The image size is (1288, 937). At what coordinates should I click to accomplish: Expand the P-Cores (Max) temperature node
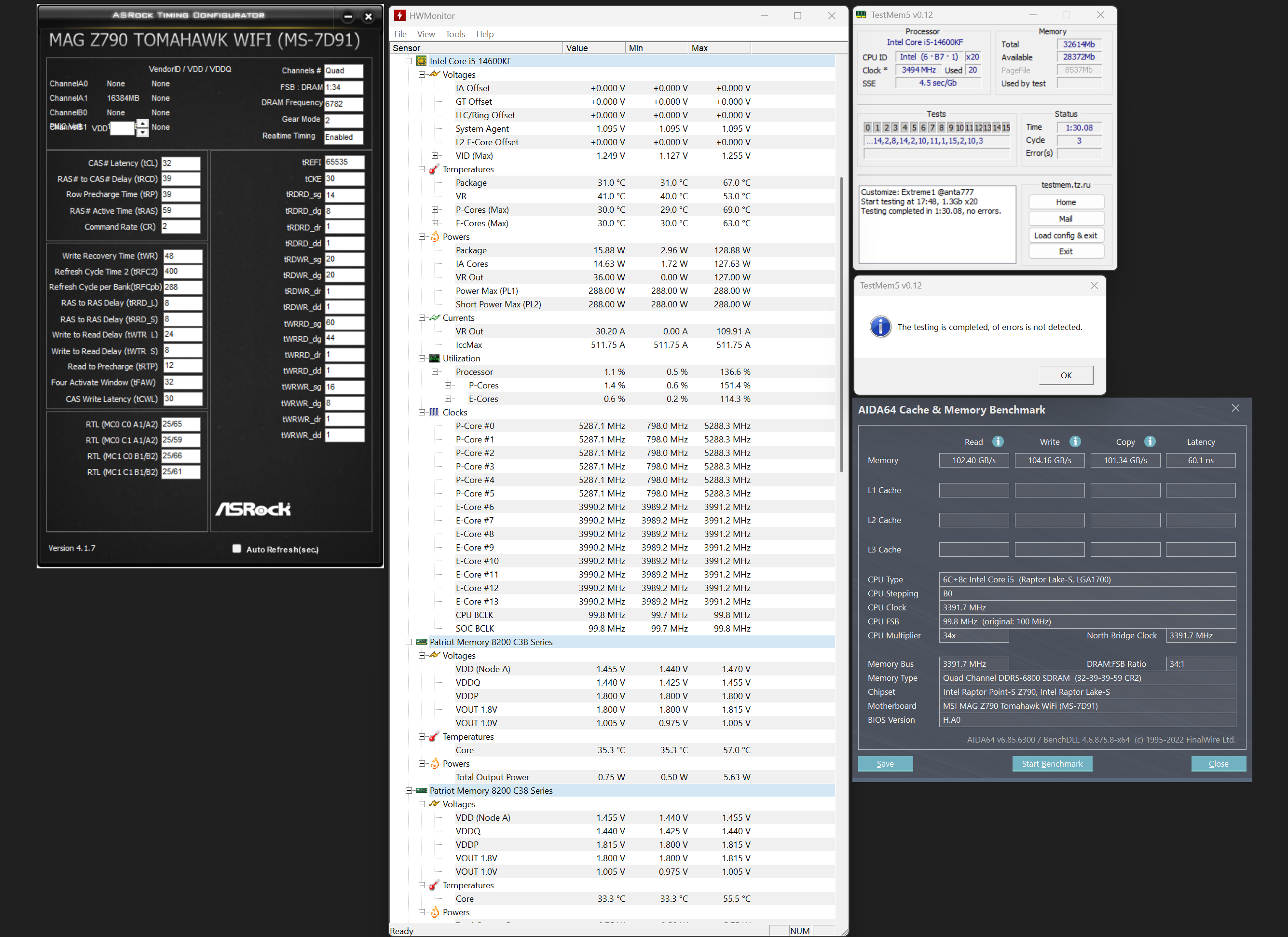[x=435, y=209]
